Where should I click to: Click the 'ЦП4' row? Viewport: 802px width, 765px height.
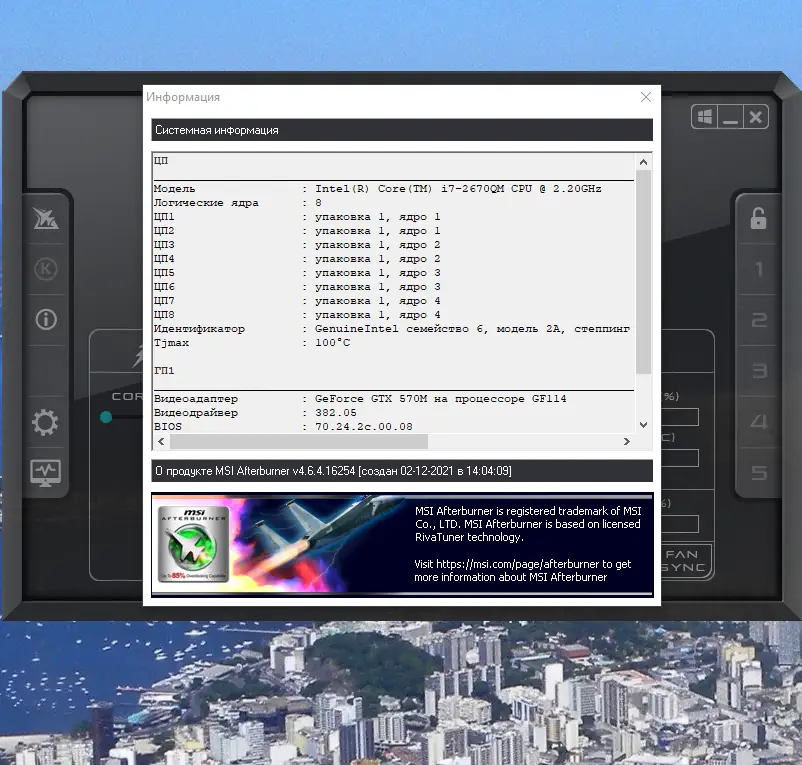297,259
